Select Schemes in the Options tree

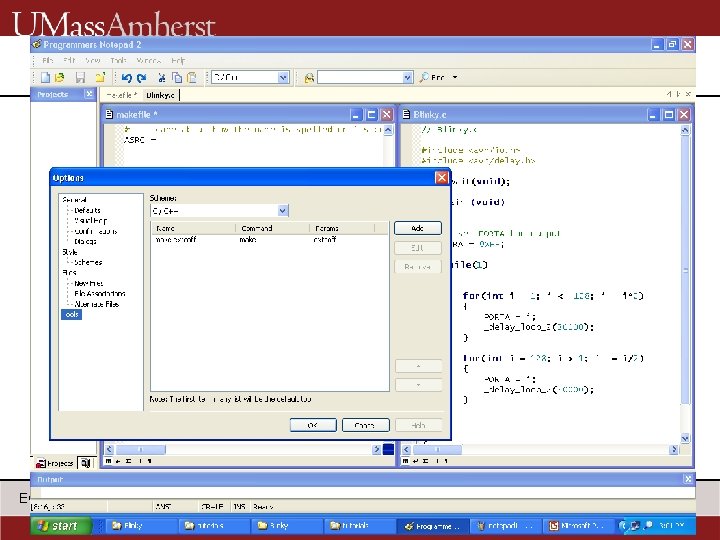(x=88, y=262)
